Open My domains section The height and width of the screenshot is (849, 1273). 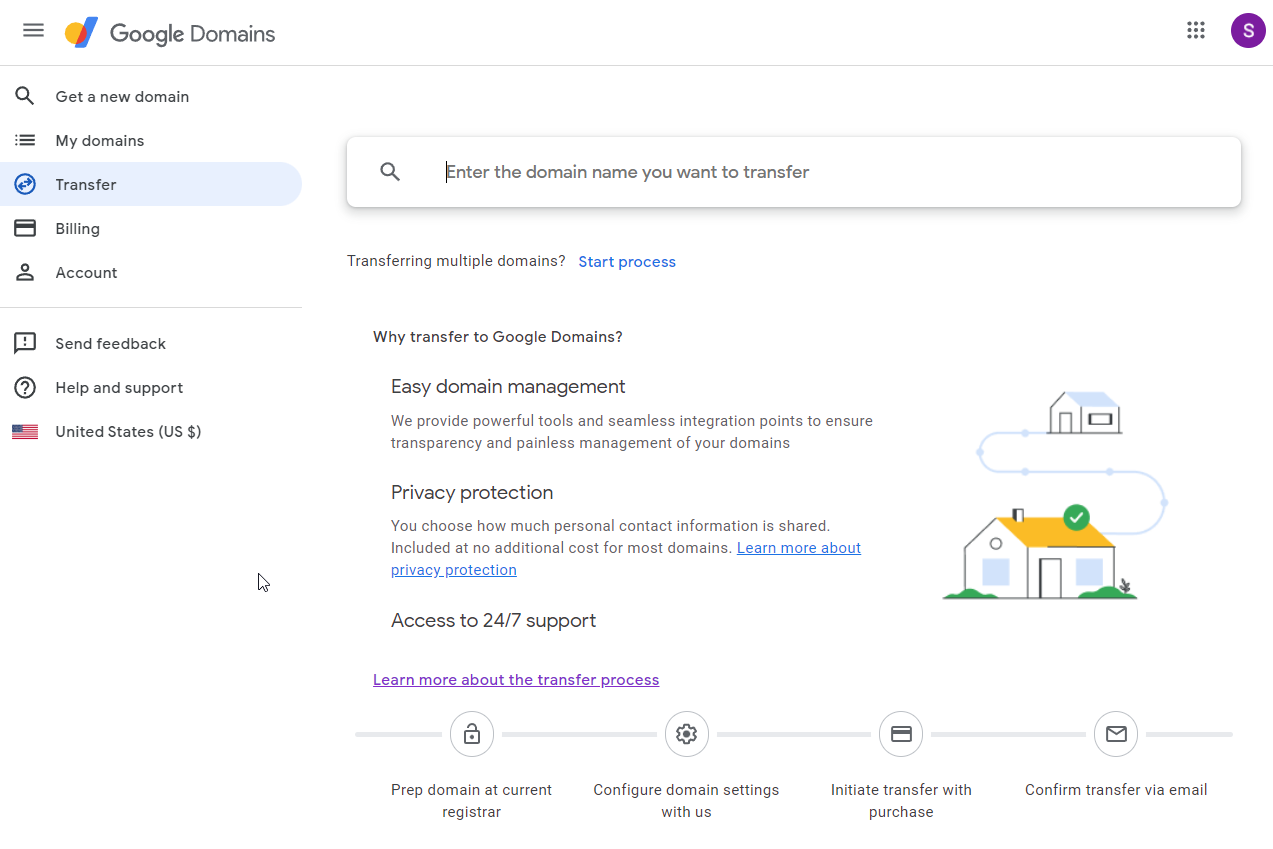[100, 141]
